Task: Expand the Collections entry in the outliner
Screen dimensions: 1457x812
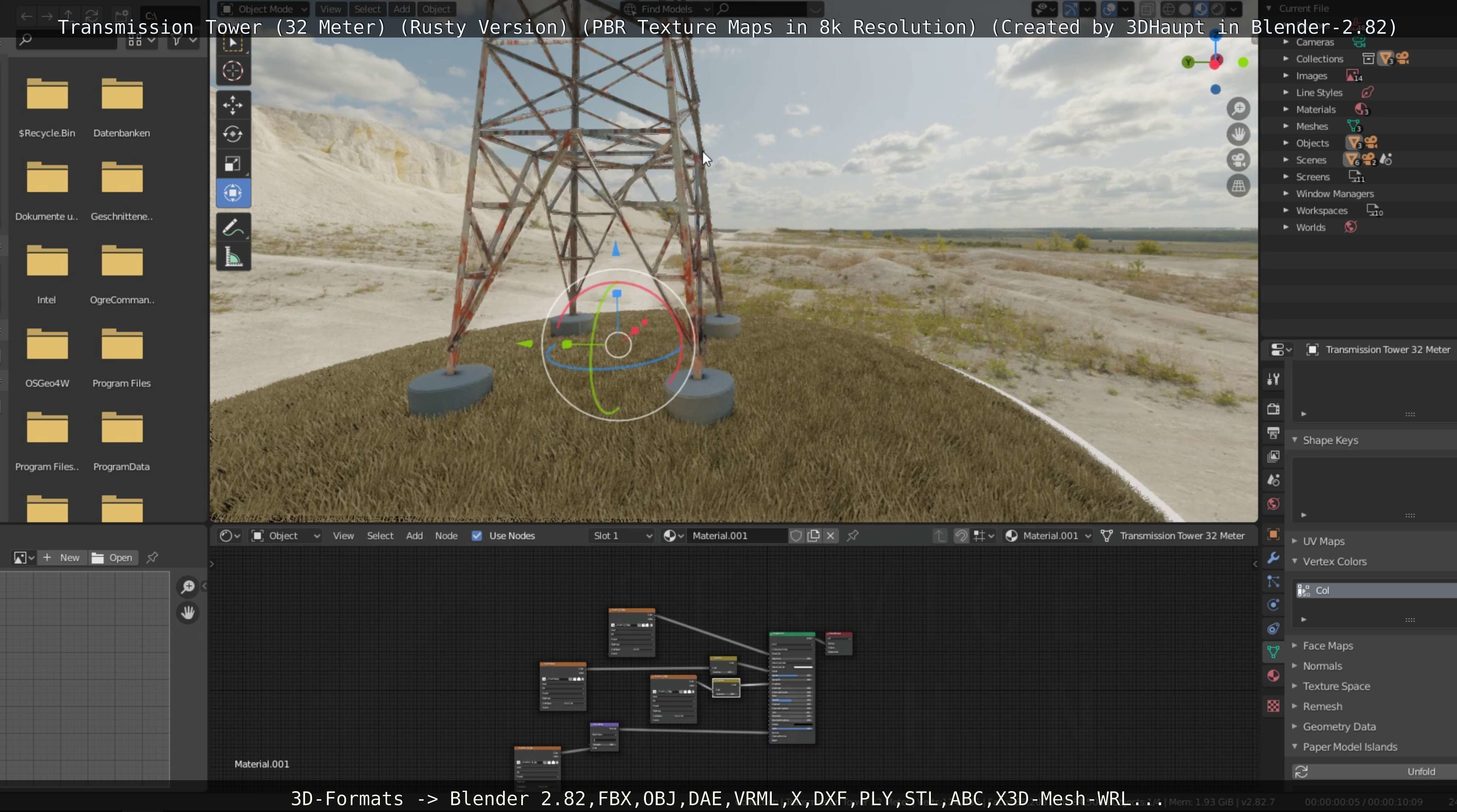Action: 1286,59
